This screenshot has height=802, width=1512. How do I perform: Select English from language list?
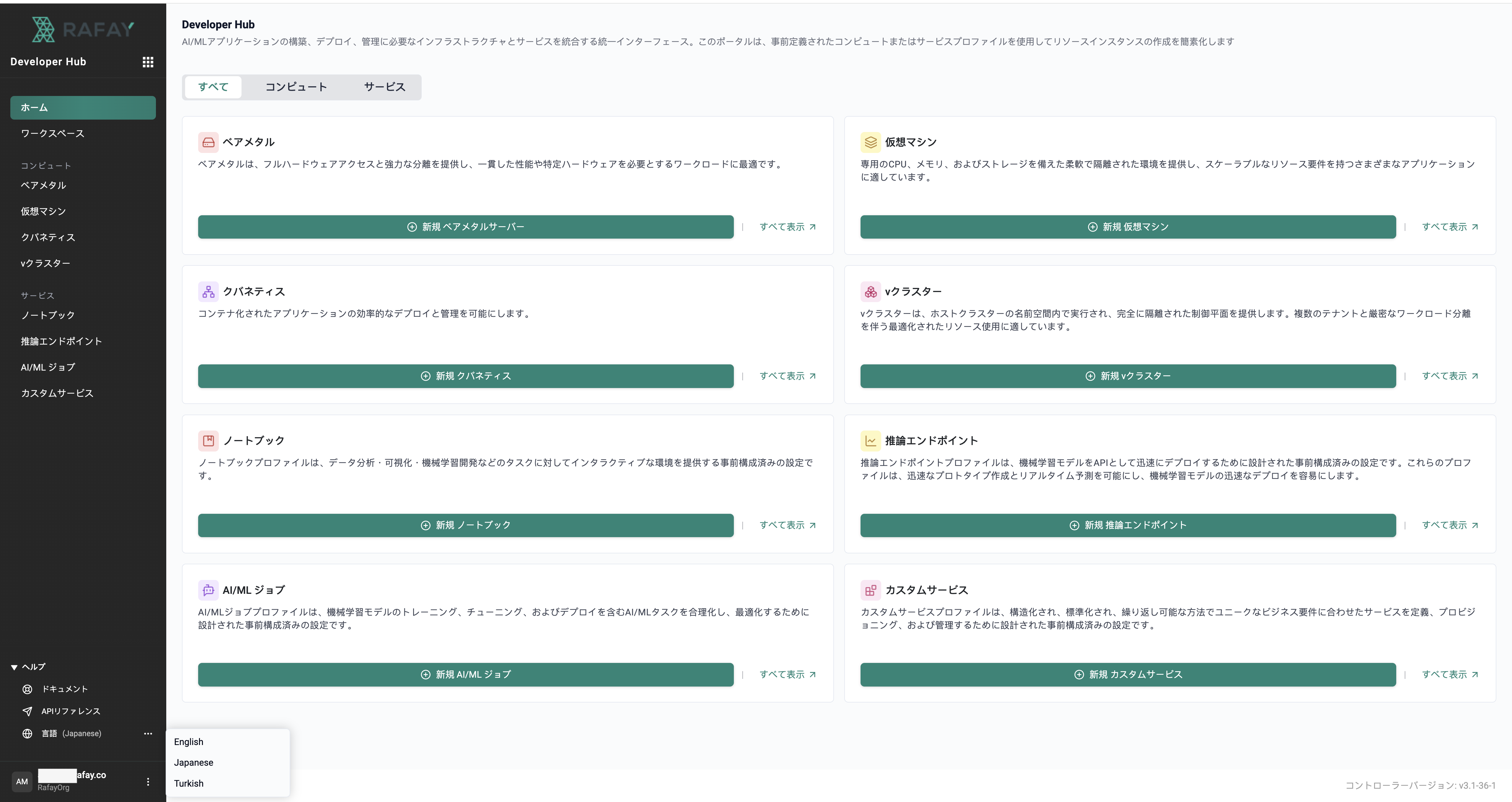(188, 741)
